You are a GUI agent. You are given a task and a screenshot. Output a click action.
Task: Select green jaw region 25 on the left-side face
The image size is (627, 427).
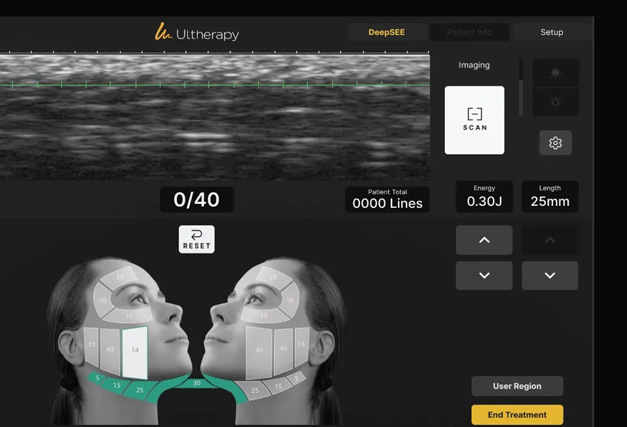[139, 390]
